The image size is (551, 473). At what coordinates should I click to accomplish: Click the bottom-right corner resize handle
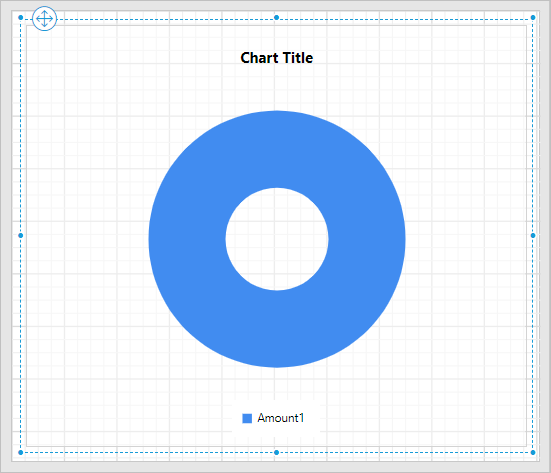click(x=533, y=453)
